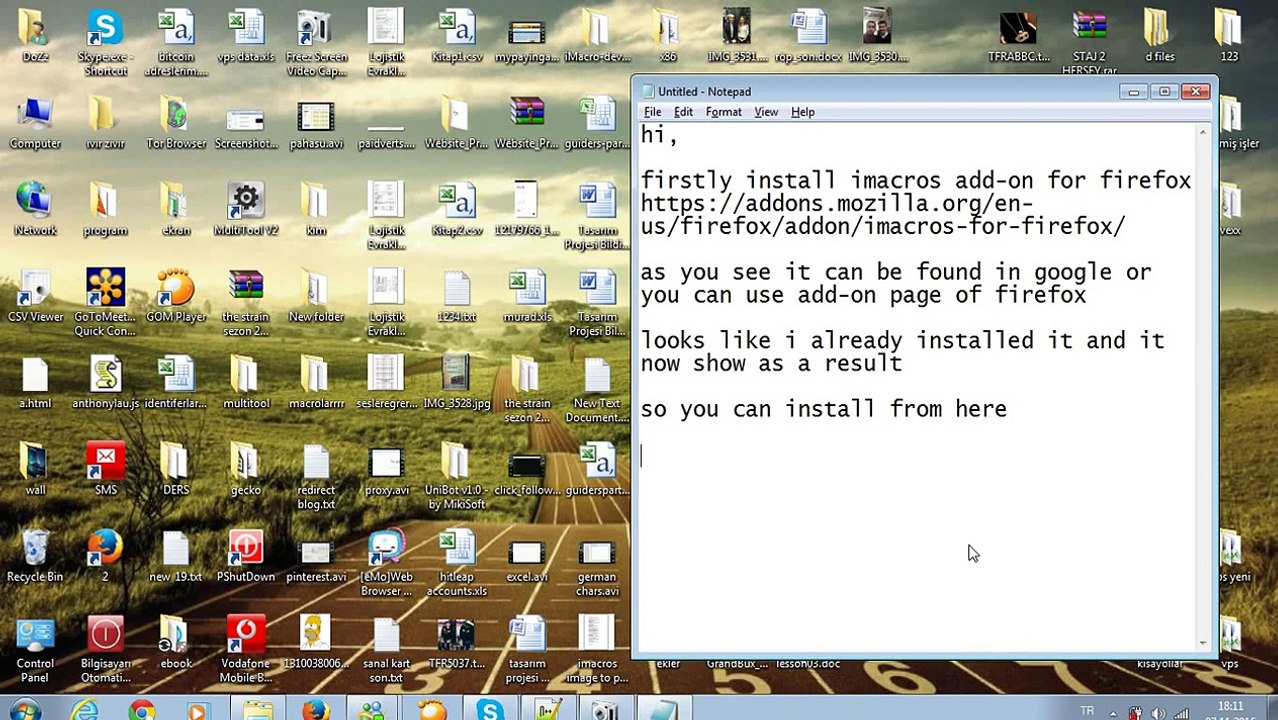This screenshot has height=720, width=1278.
Task: Open the MultiTool V2 gear icon
Action: point(246,210)
